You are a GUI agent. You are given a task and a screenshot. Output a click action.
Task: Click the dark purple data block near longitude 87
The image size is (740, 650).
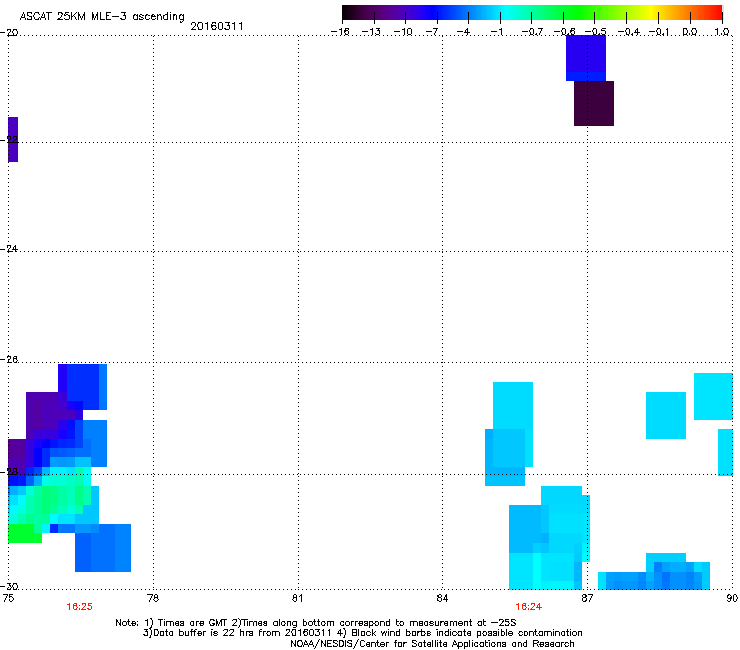(x=594, y=103)
